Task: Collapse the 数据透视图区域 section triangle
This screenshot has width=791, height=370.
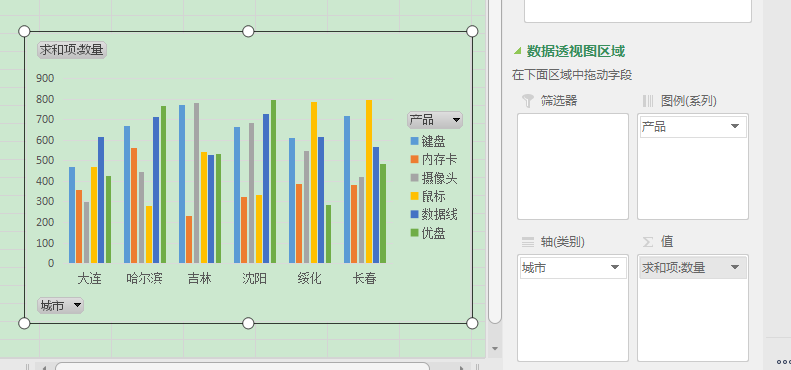Action: pos(517,51)
